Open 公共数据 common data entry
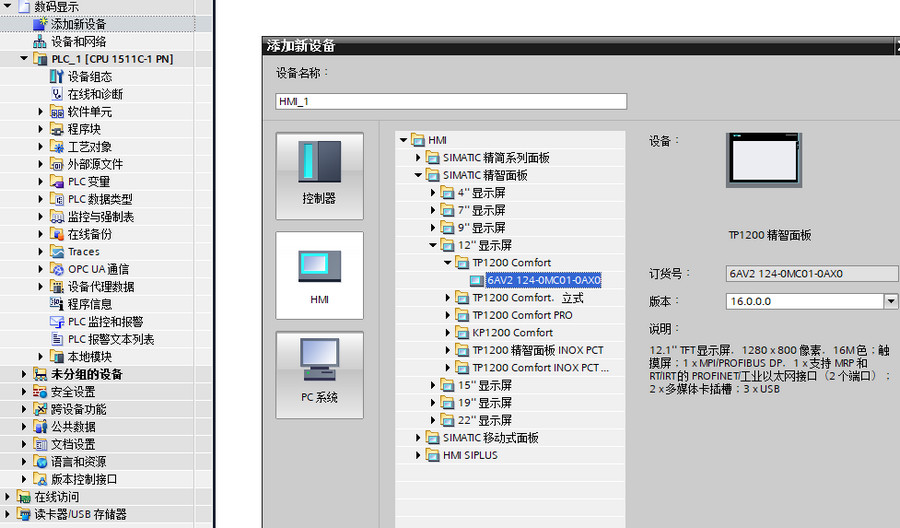 click(x=73, y=426)
